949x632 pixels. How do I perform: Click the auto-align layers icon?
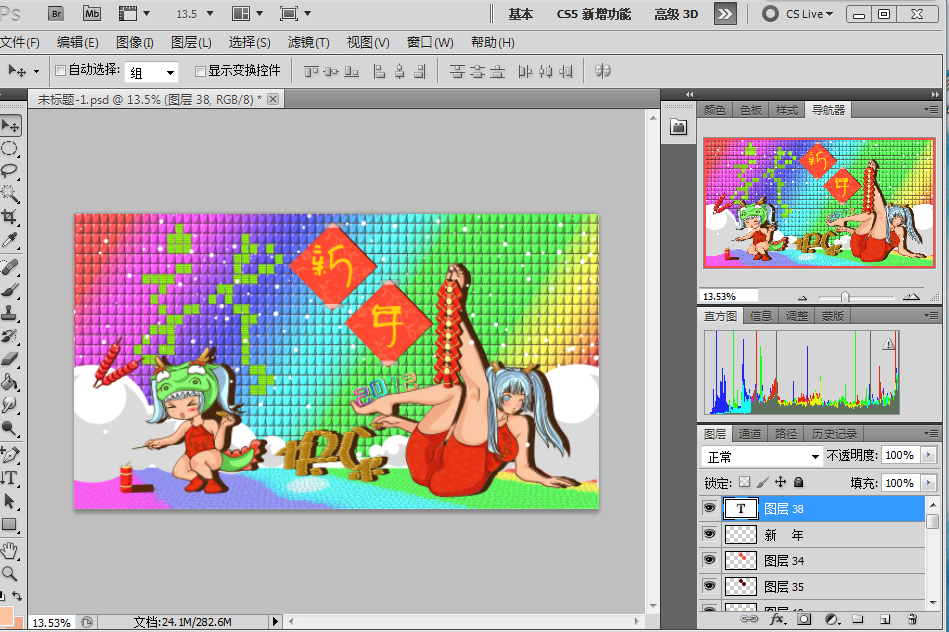602,71
